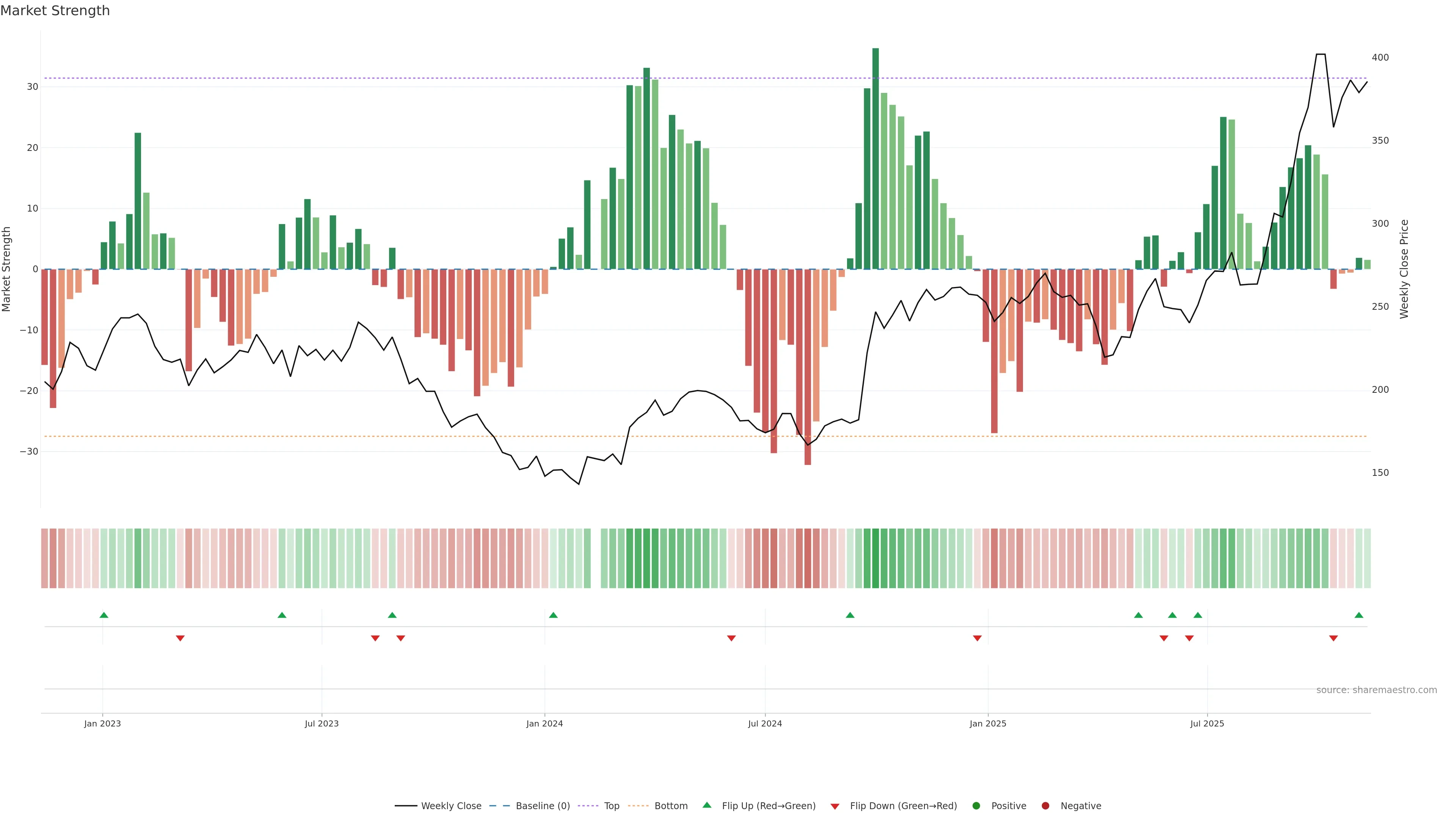This screenshot has width=1456, height=819.
Task: Click the Weekly Close Price axis title
Action: tap(1404, 269)
